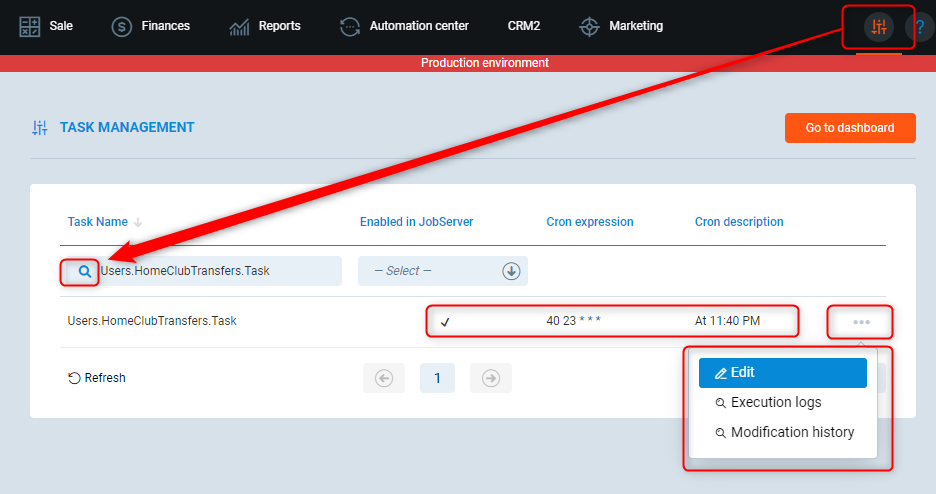Go to next page arrow

(490, 378)
